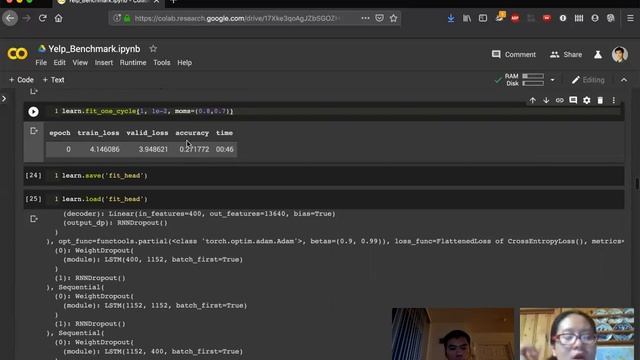Viewport: 640px width, 360px height.
Task: Show the Firefox downloads panel
Action: tap(451, 18)
